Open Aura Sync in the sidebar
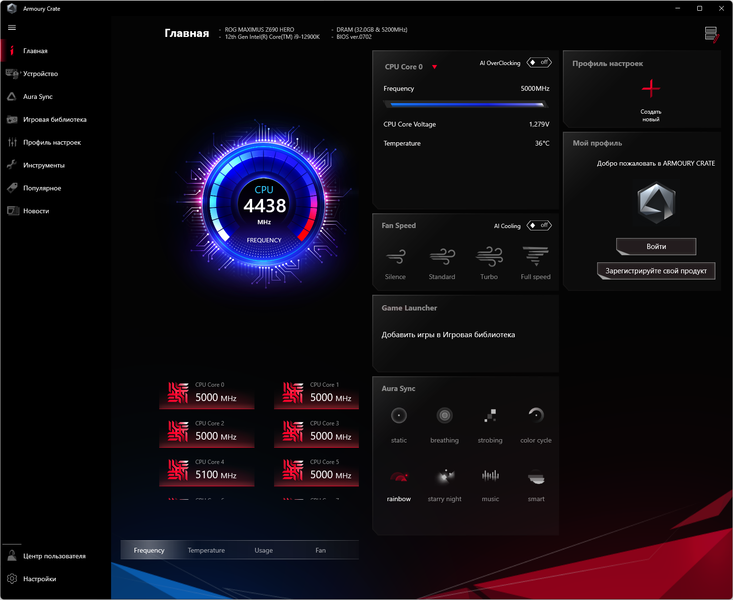 click(55, 96)
